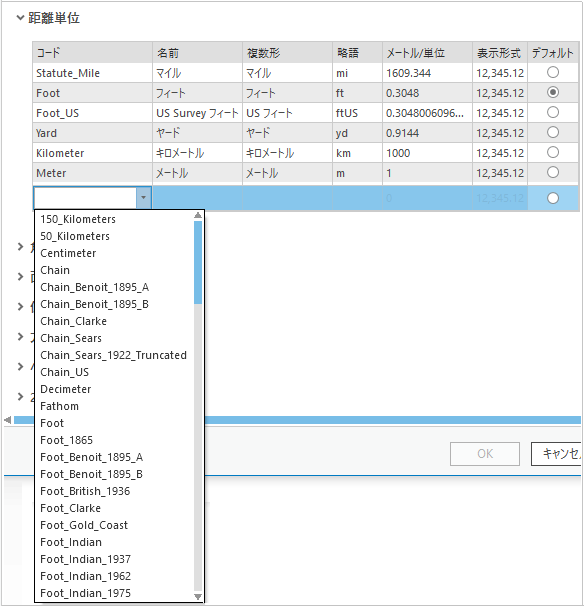Viewport: 584px width, 606px height.
Task: Click the 複数形 column header
Action: coord(288,53)
